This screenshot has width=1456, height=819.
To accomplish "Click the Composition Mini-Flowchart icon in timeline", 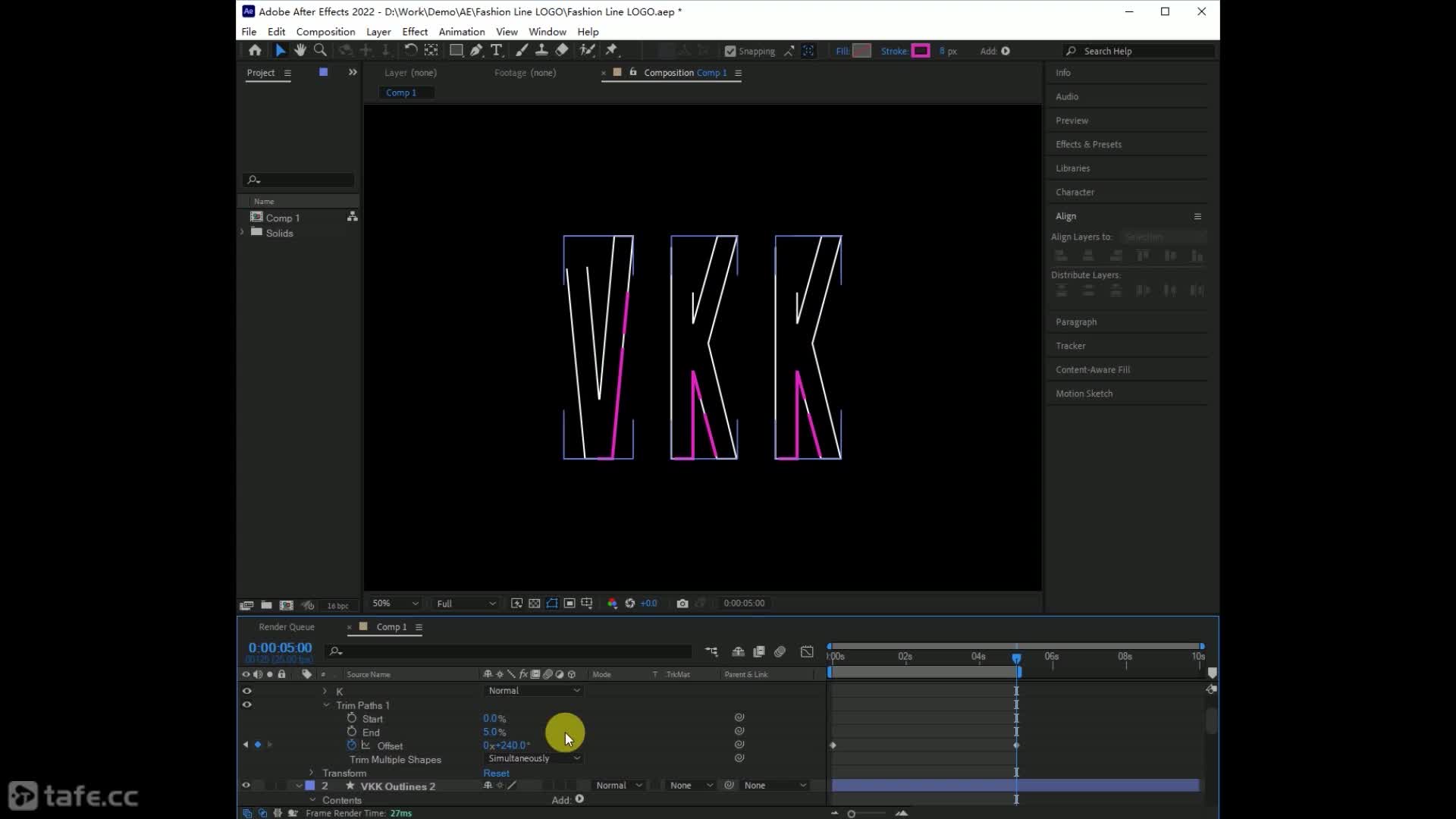I will coord(711,652).
